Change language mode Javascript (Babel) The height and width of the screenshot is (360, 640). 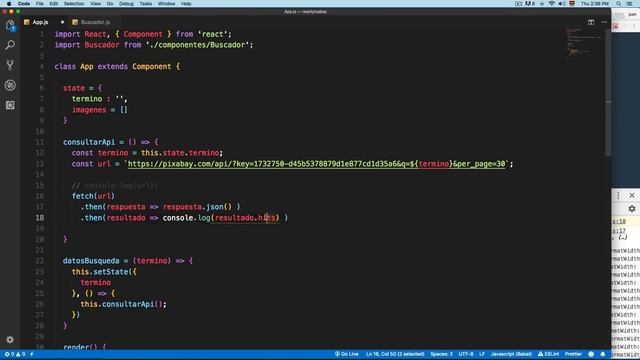pyautogui.click(x=511, y=354)
